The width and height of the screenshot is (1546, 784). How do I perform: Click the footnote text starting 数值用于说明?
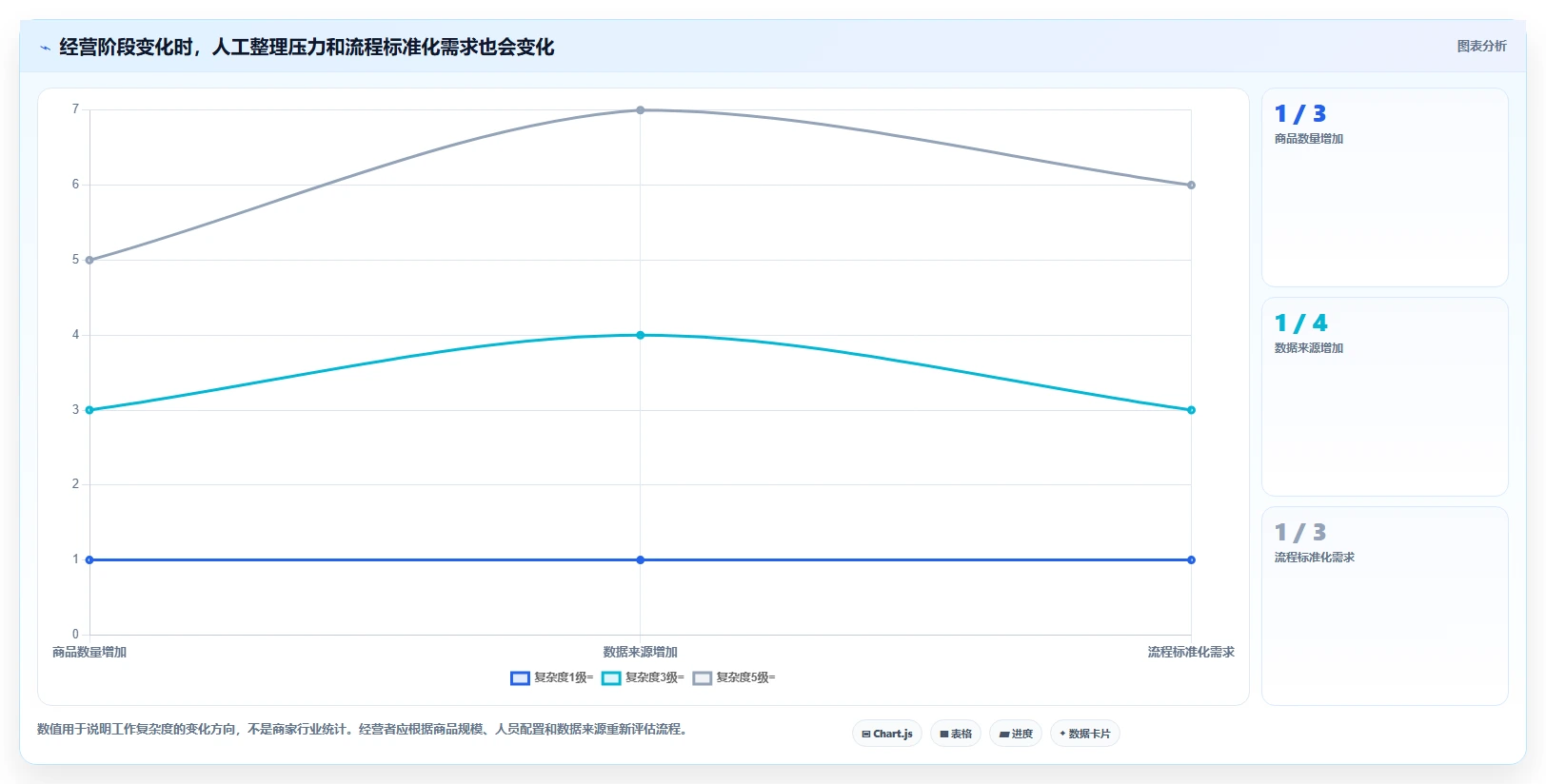362,729
